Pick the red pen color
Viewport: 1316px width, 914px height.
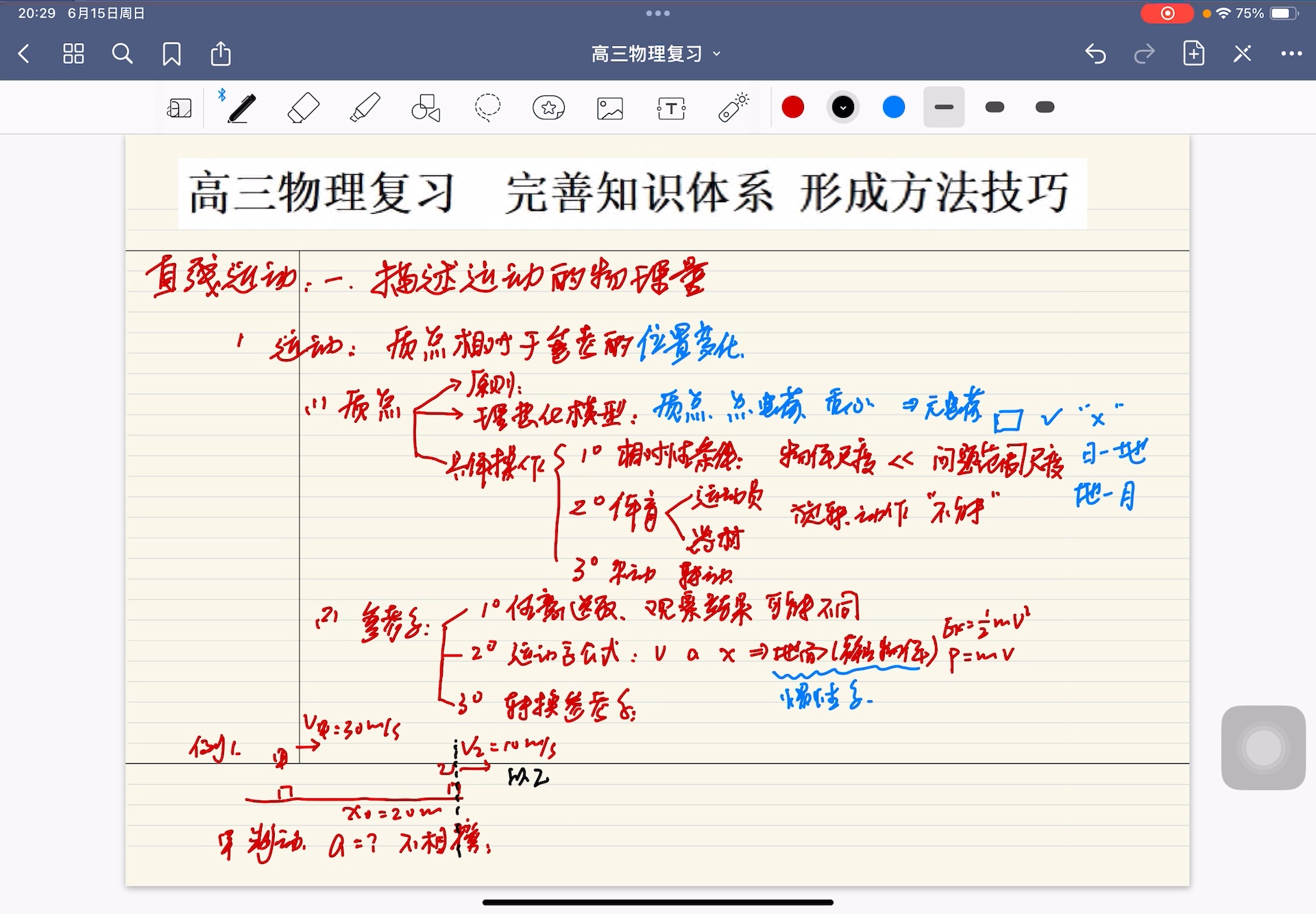[793, 108]
